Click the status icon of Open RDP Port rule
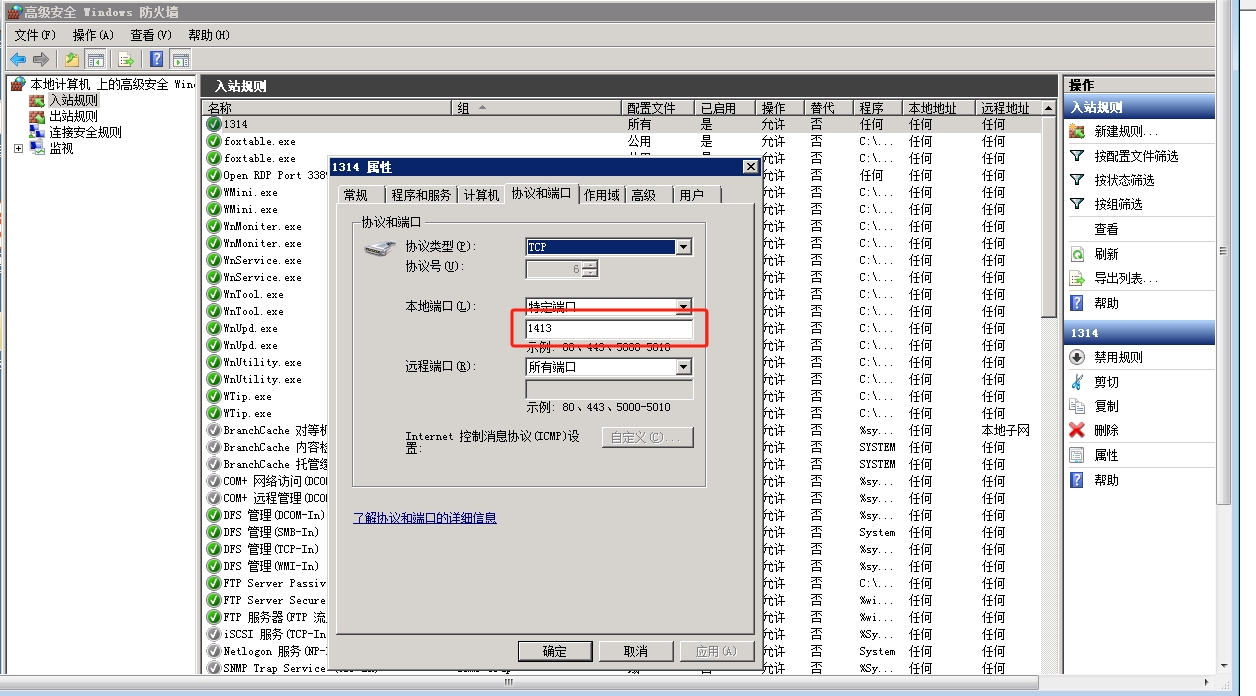The height and width of the screenshot is (696, 1256). pyautogui.click(x=214, y=175)
